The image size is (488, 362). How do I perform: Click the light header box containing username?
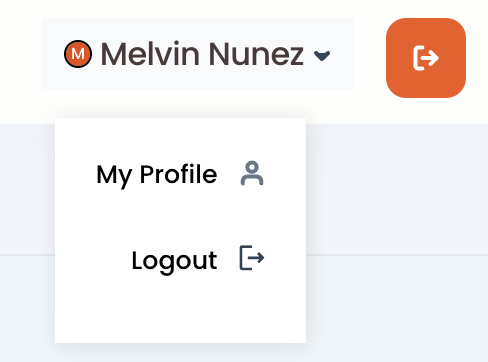coord(198,54)
